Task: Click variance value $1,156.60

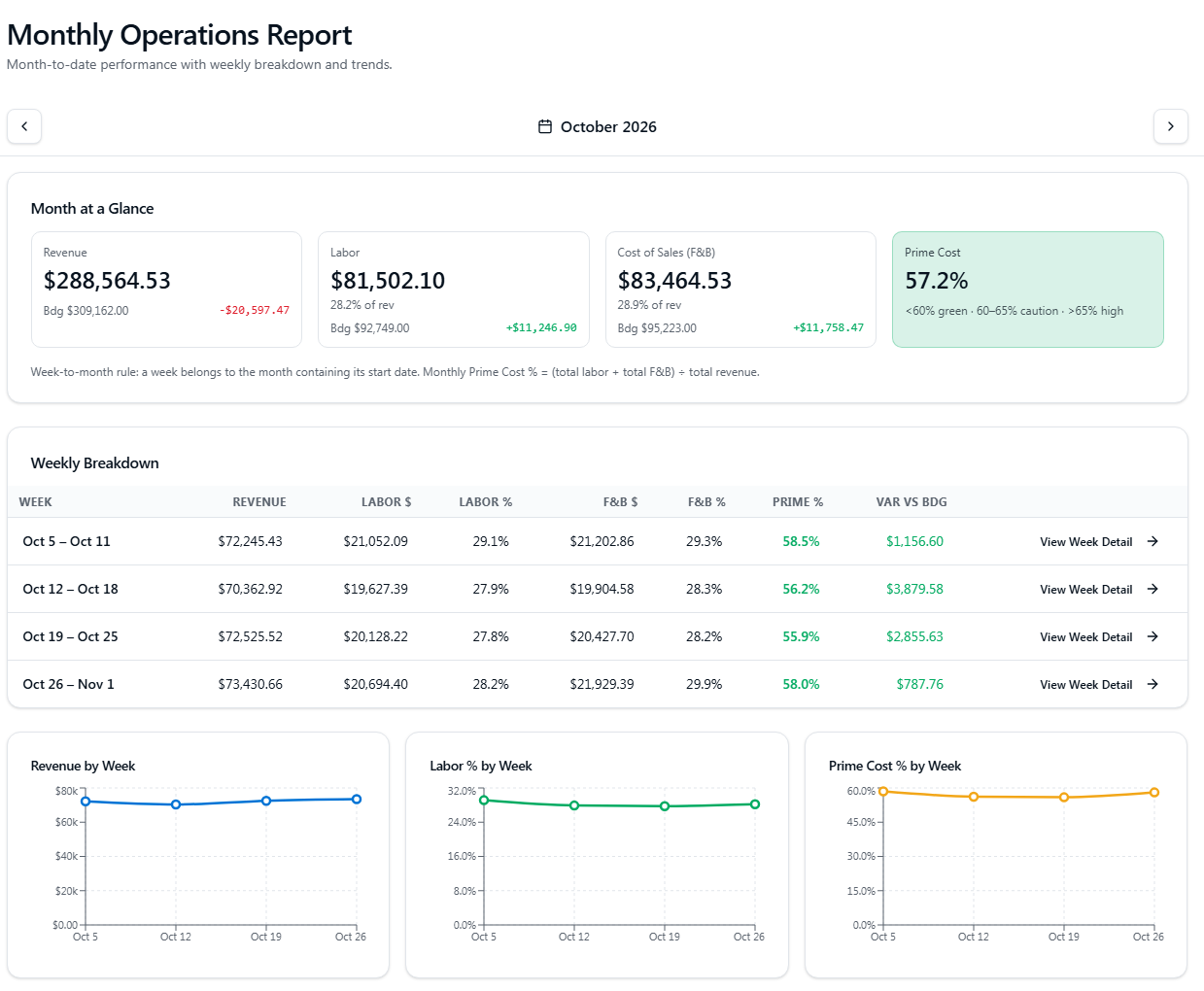Action: click(x=914, y=541)
